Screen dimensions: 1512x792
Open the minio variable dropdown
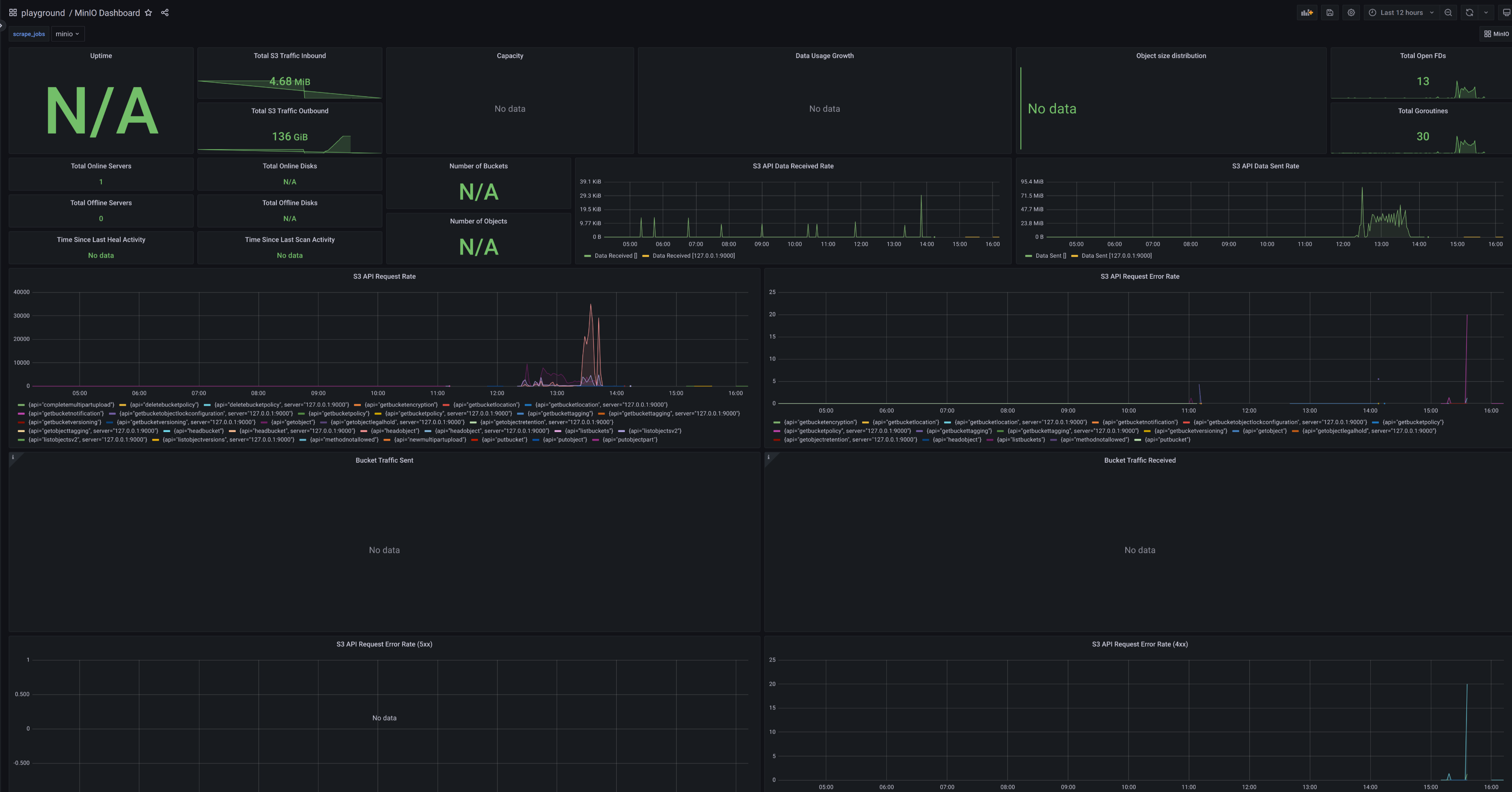pyautogui.click(x=67, y=33)
